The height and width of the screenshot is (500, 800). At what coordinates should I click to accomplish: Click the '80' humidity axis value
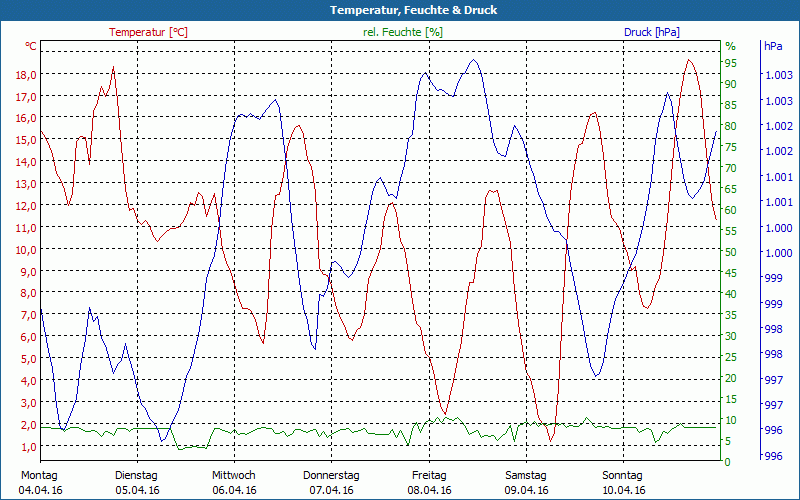click(x=731, y=126)
